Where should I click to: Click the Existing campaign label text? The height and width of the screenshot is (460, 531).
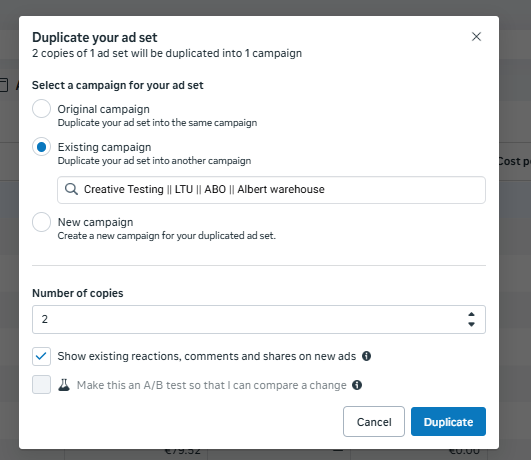tap(104, 147)
